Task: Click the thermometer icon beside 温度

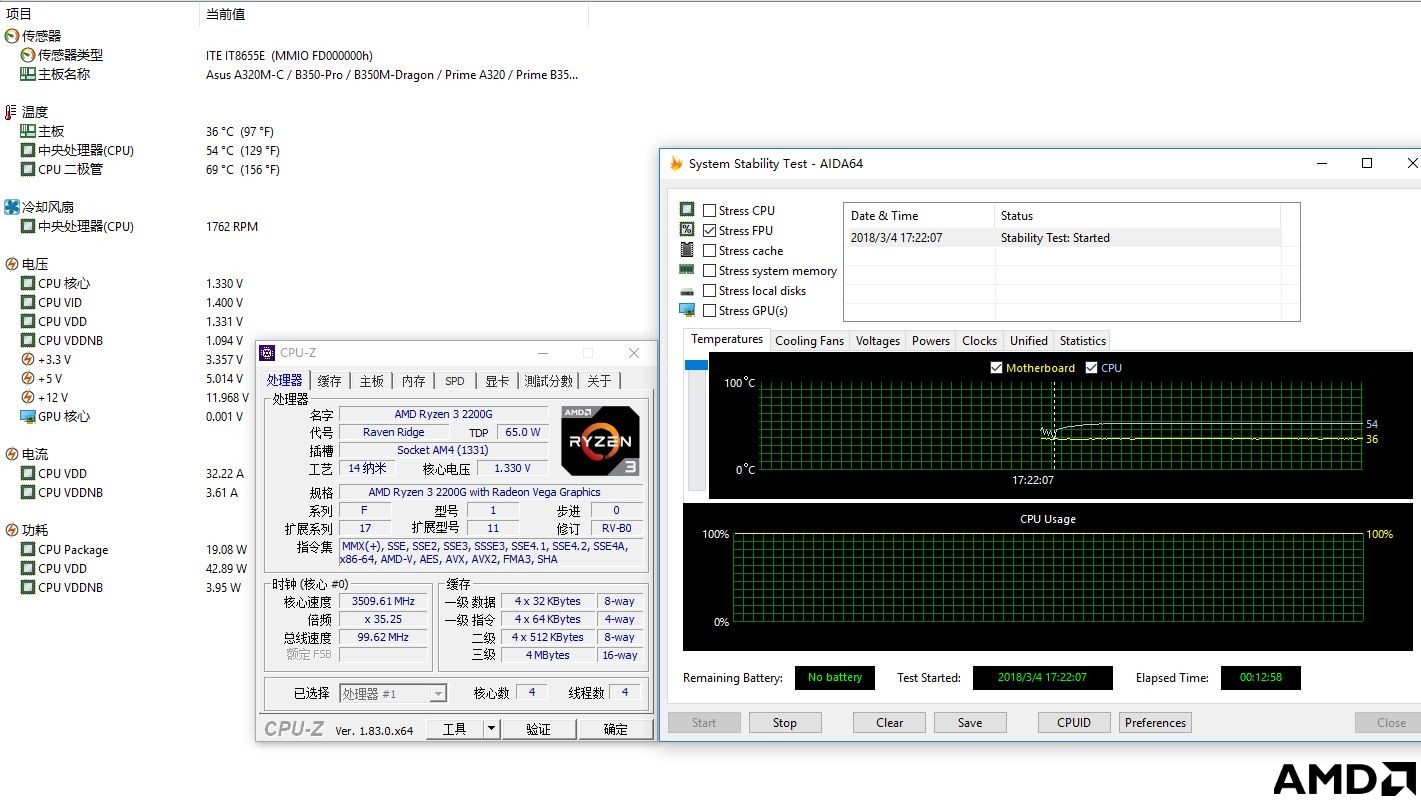Action: pos(12,112)
